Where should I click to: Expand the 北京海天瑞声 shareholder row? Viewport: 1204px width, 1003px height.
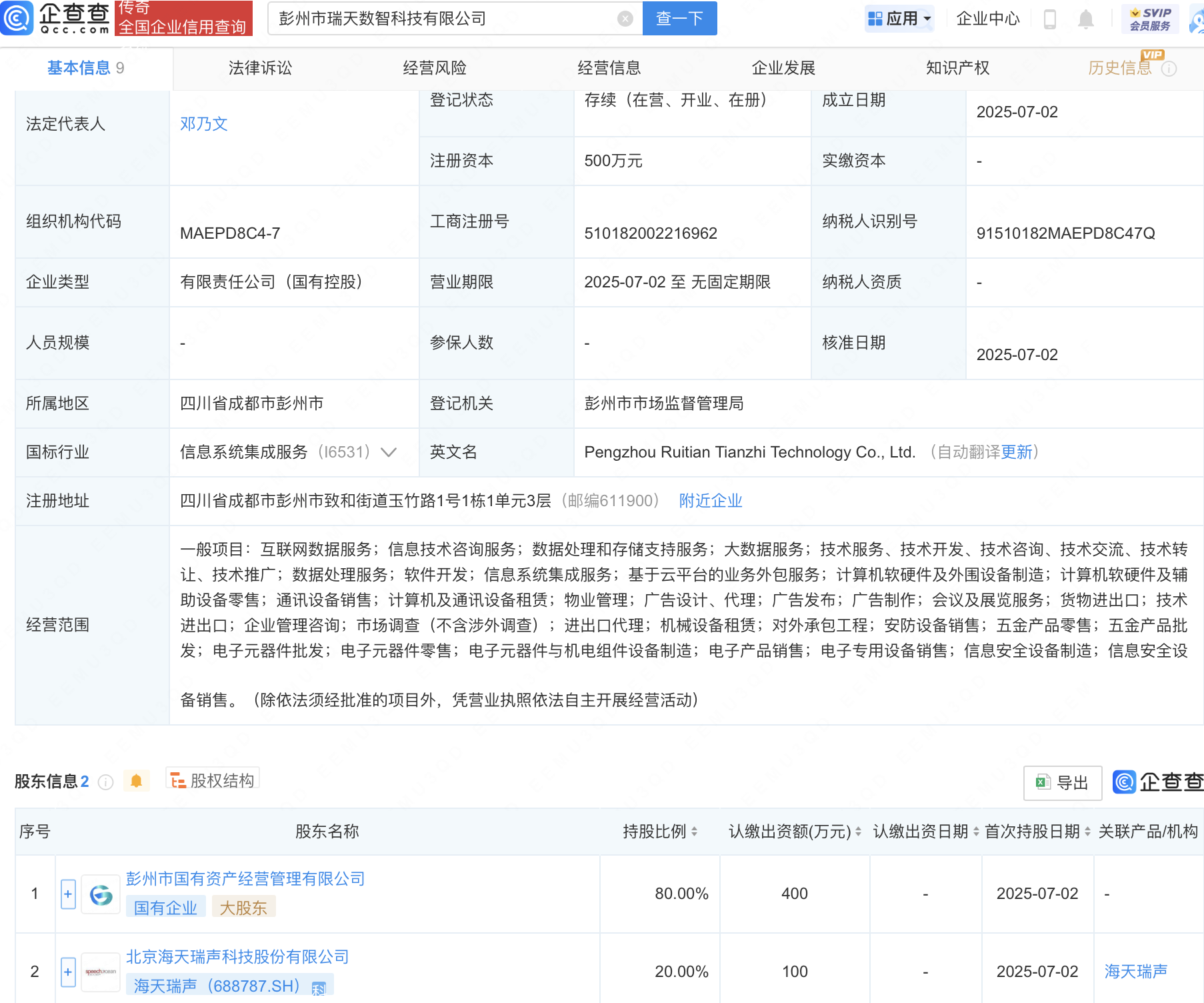68,972
